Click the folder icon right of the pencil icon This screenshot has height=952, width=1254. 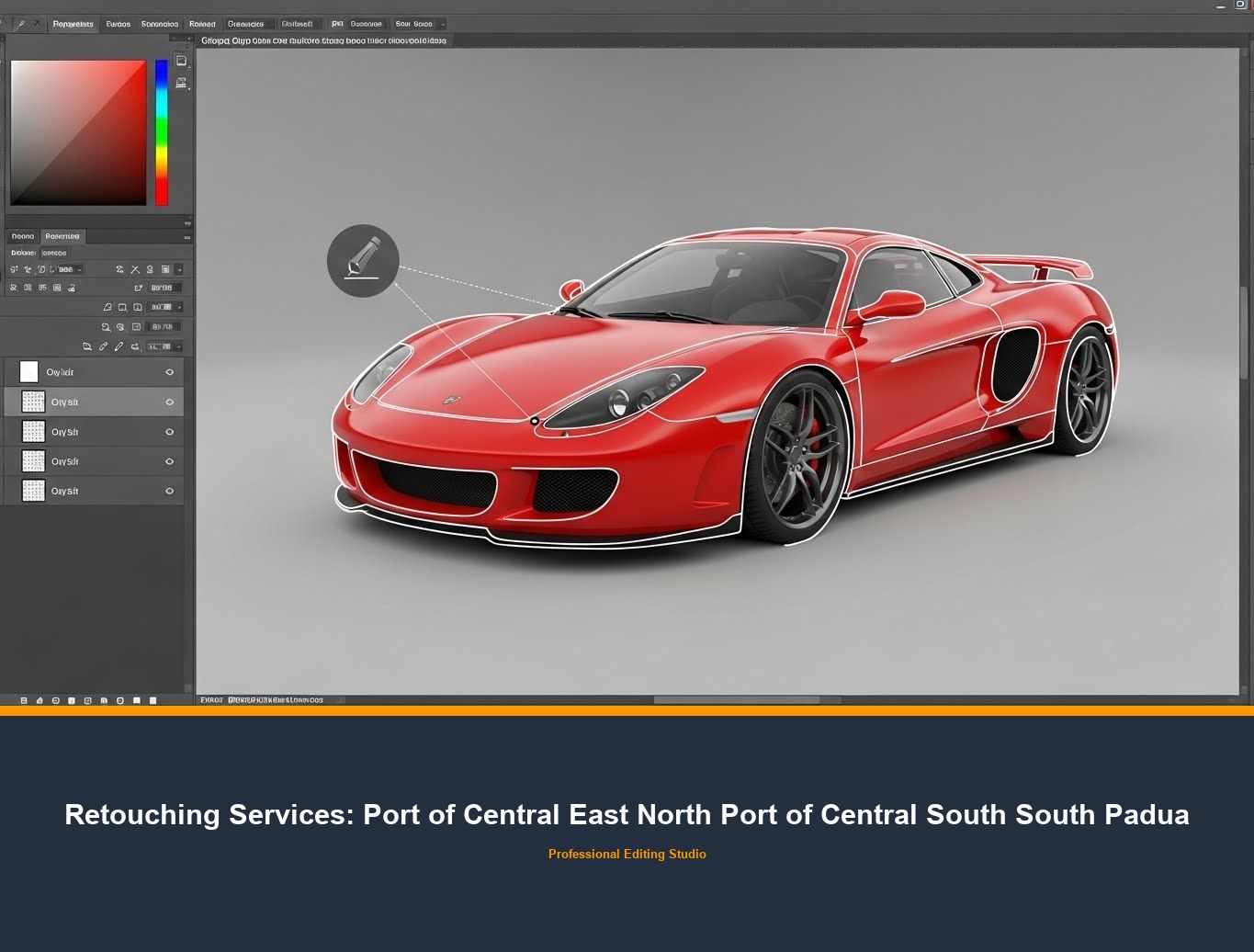tap(135, 346)
